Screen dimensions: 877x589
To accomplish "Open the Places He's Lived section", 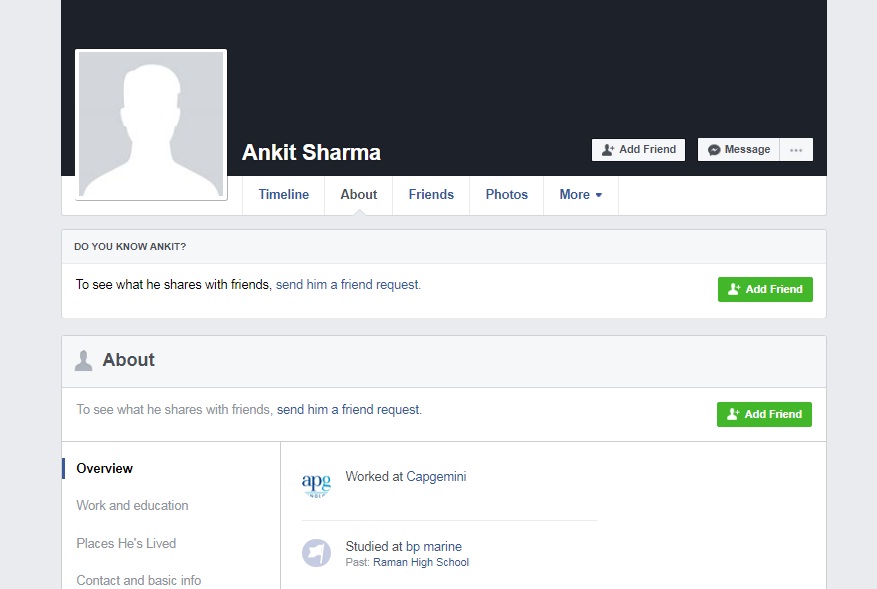I will [126, 544].
